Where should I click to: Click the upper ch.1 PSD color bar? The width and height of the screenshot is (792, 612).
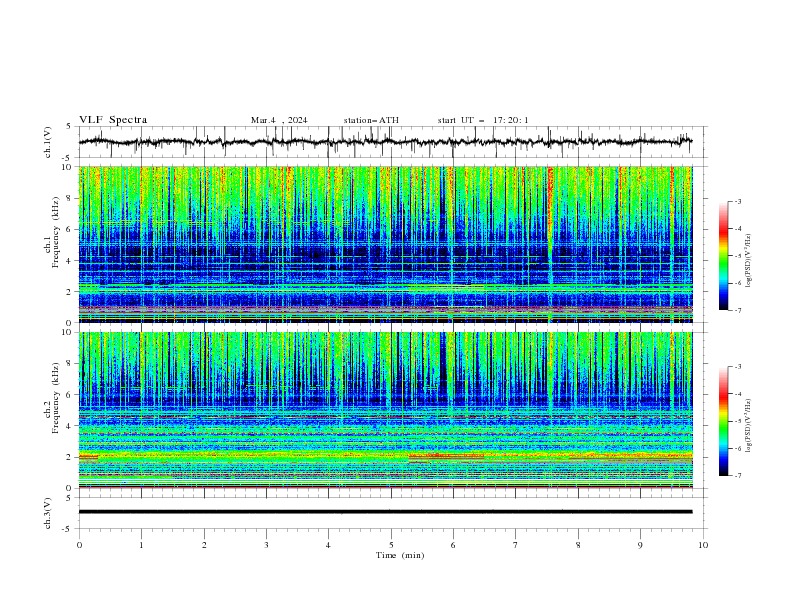tap(723, 256)
